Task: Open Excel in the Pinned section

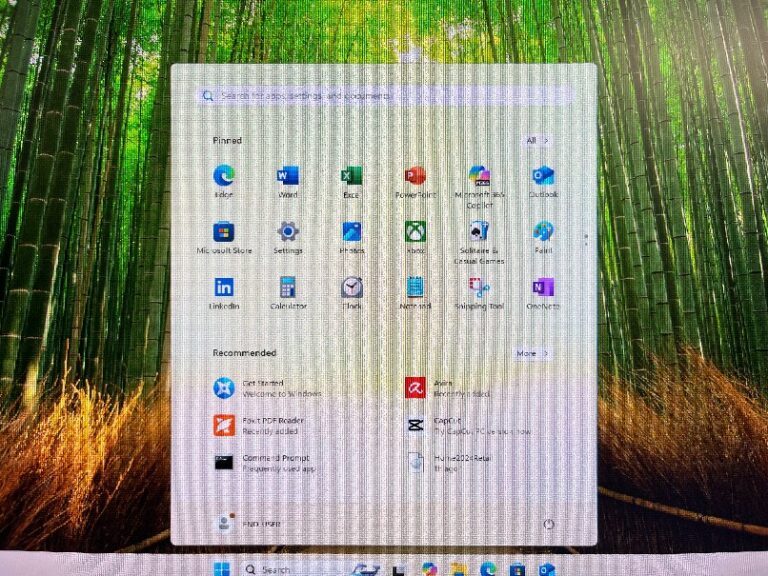Action: (351, 177)
